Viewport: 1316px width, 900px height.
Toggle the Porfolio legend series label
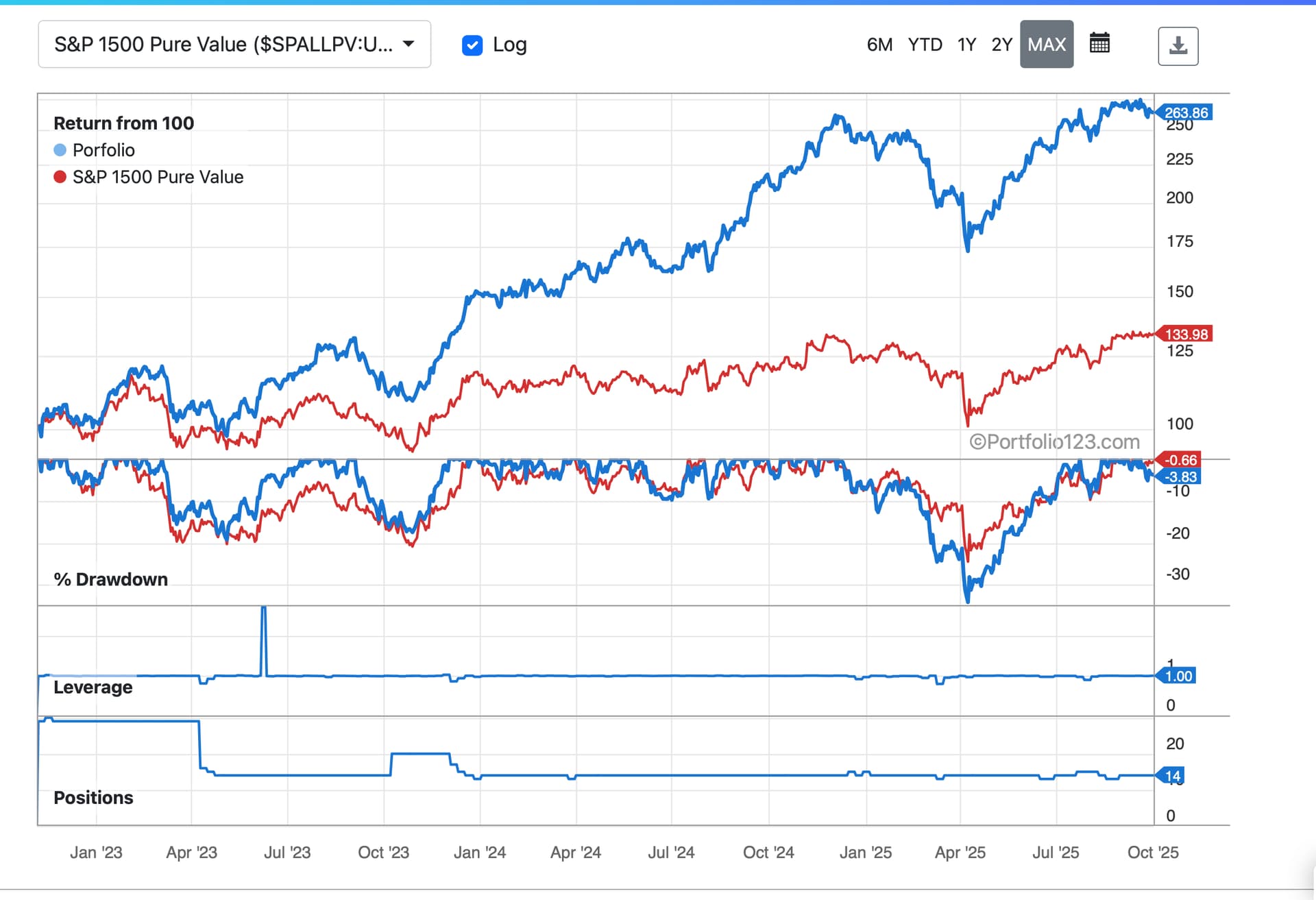103,150
